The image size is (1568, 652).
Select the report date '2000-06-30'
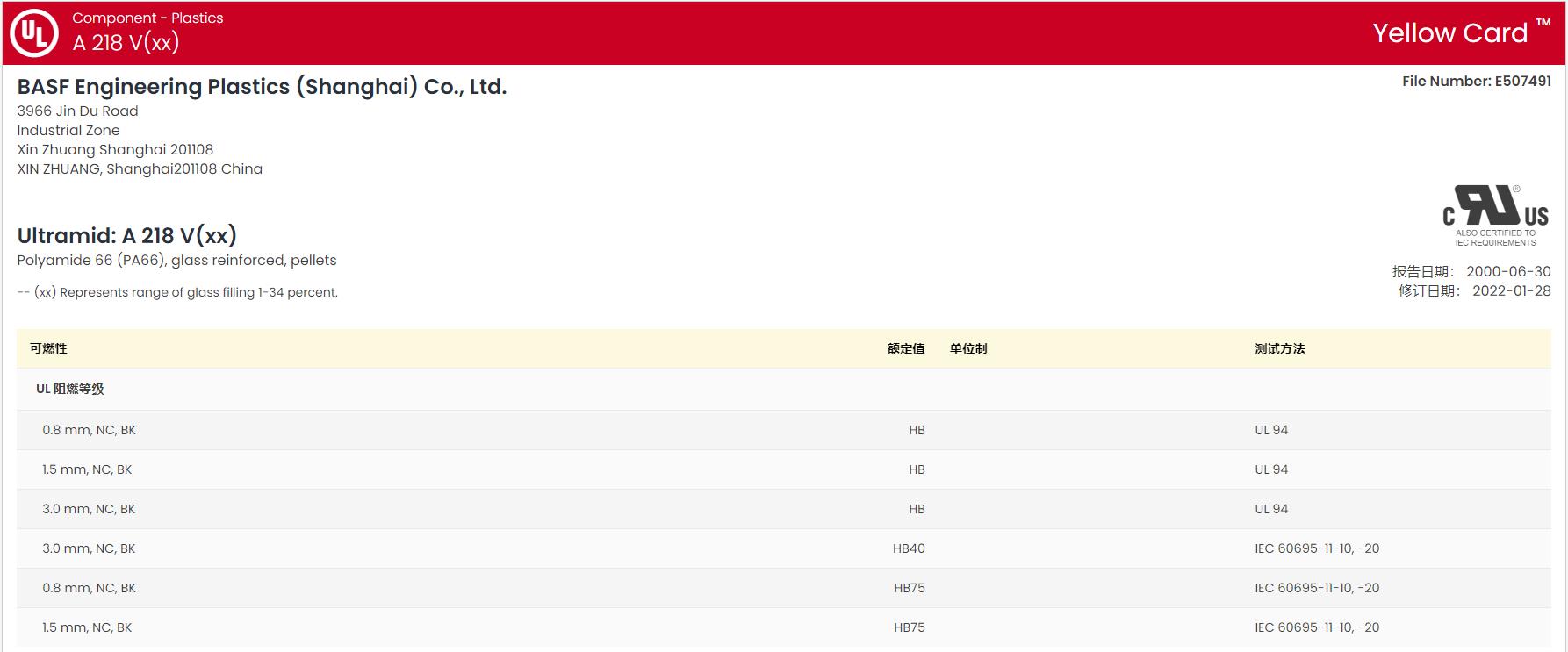pyautogui.click(x=1508, y=272)
